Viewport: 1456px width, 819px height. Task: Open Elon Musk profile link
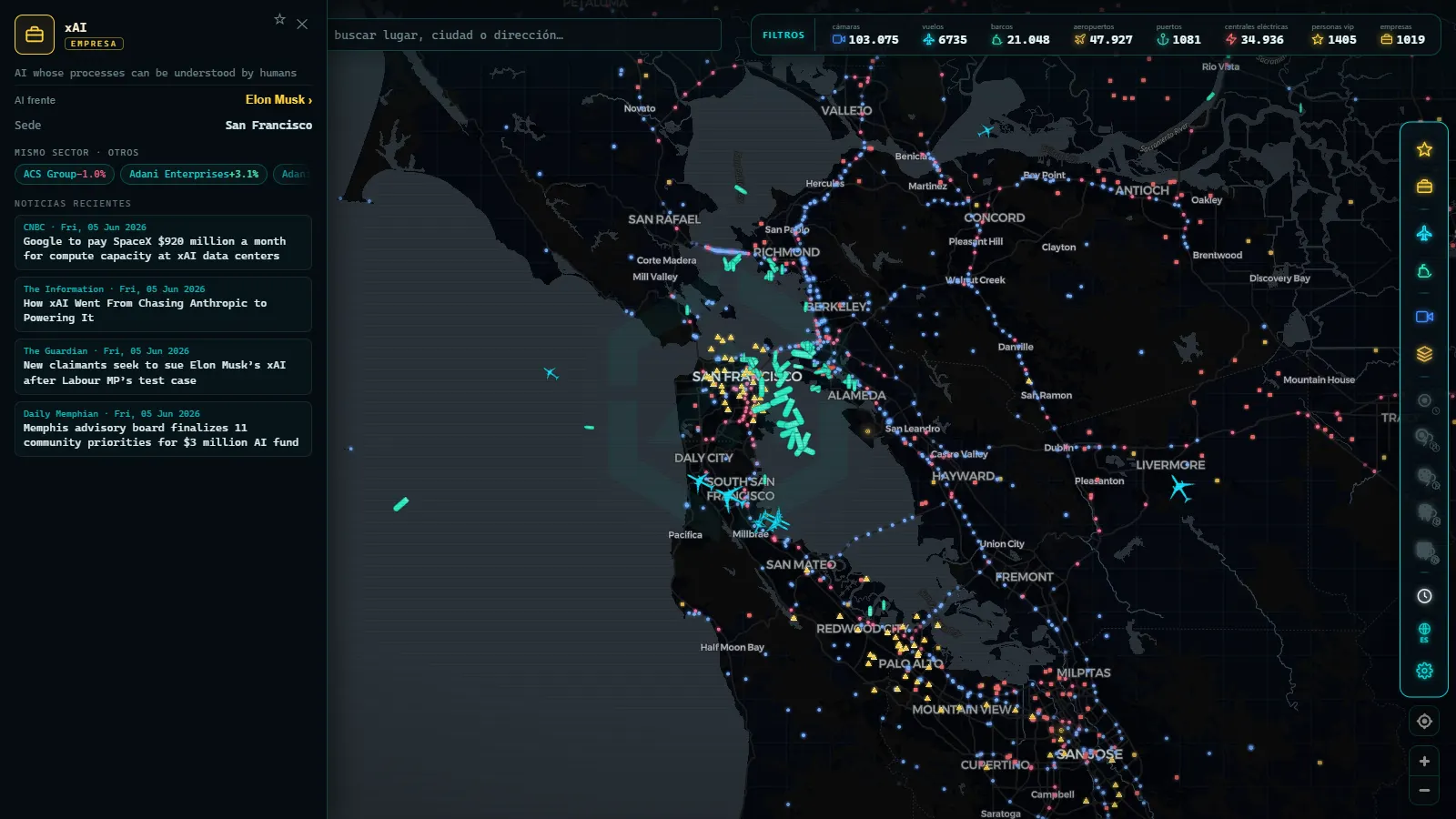278,100
